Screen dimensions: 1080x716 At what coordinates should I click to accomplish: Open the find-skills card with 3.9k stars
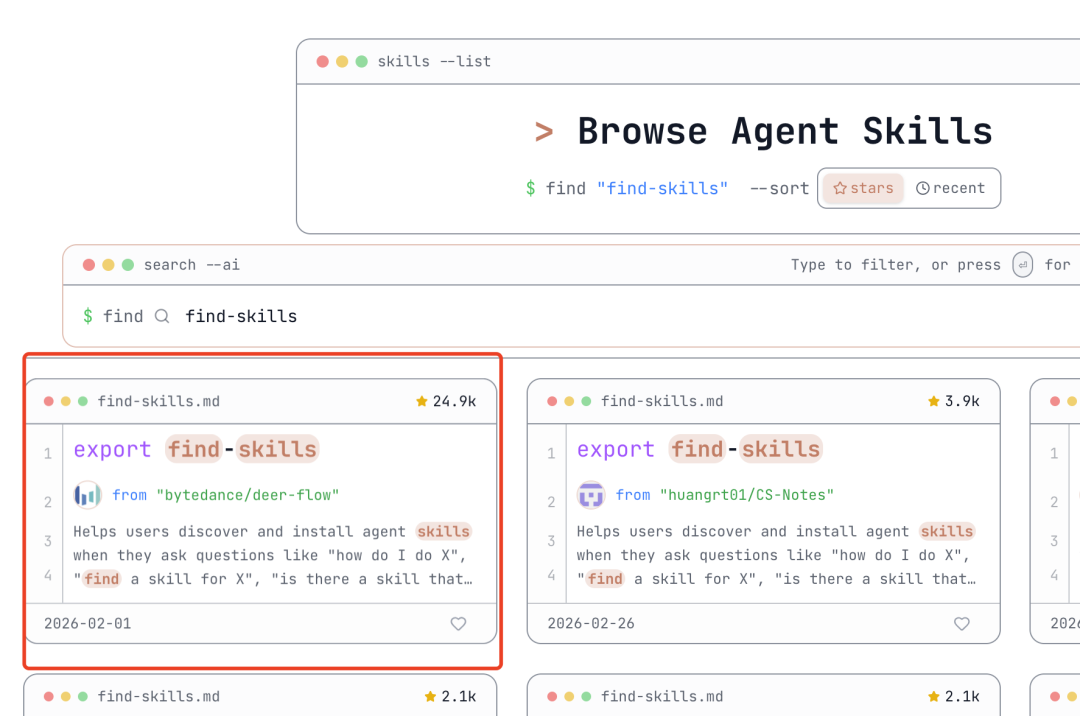(764, 511)
